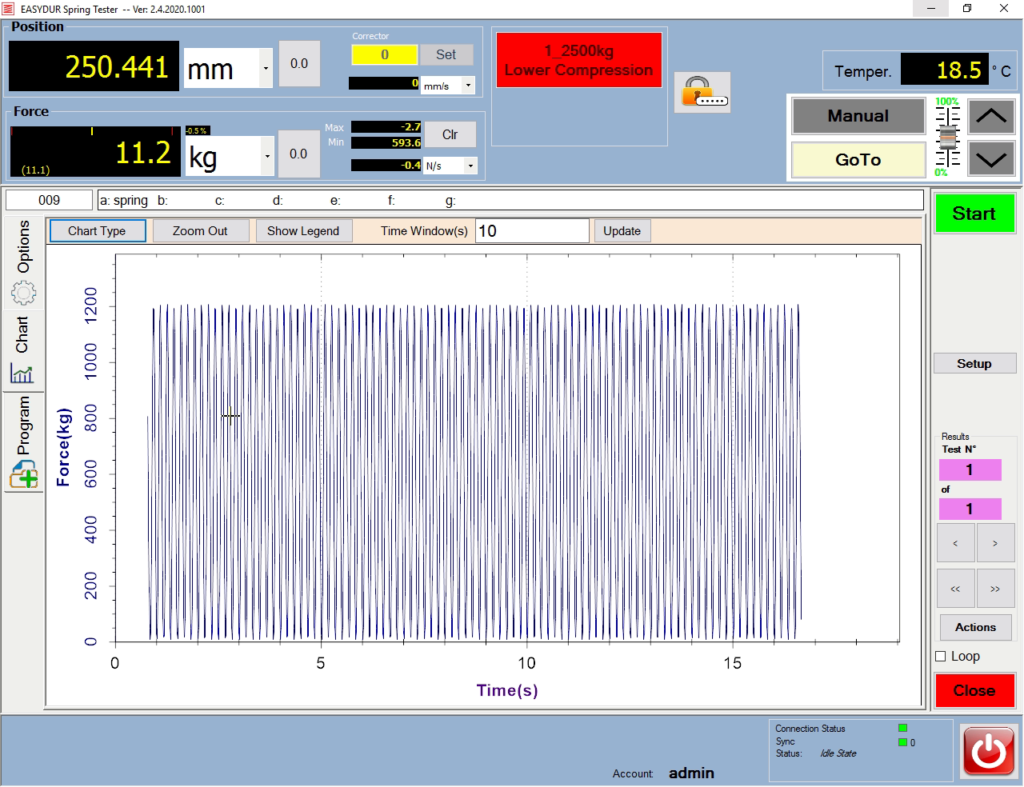This screenshot has width=1024, height=787.
Task: Click the up arrow jog button
Action: (991, 116)
